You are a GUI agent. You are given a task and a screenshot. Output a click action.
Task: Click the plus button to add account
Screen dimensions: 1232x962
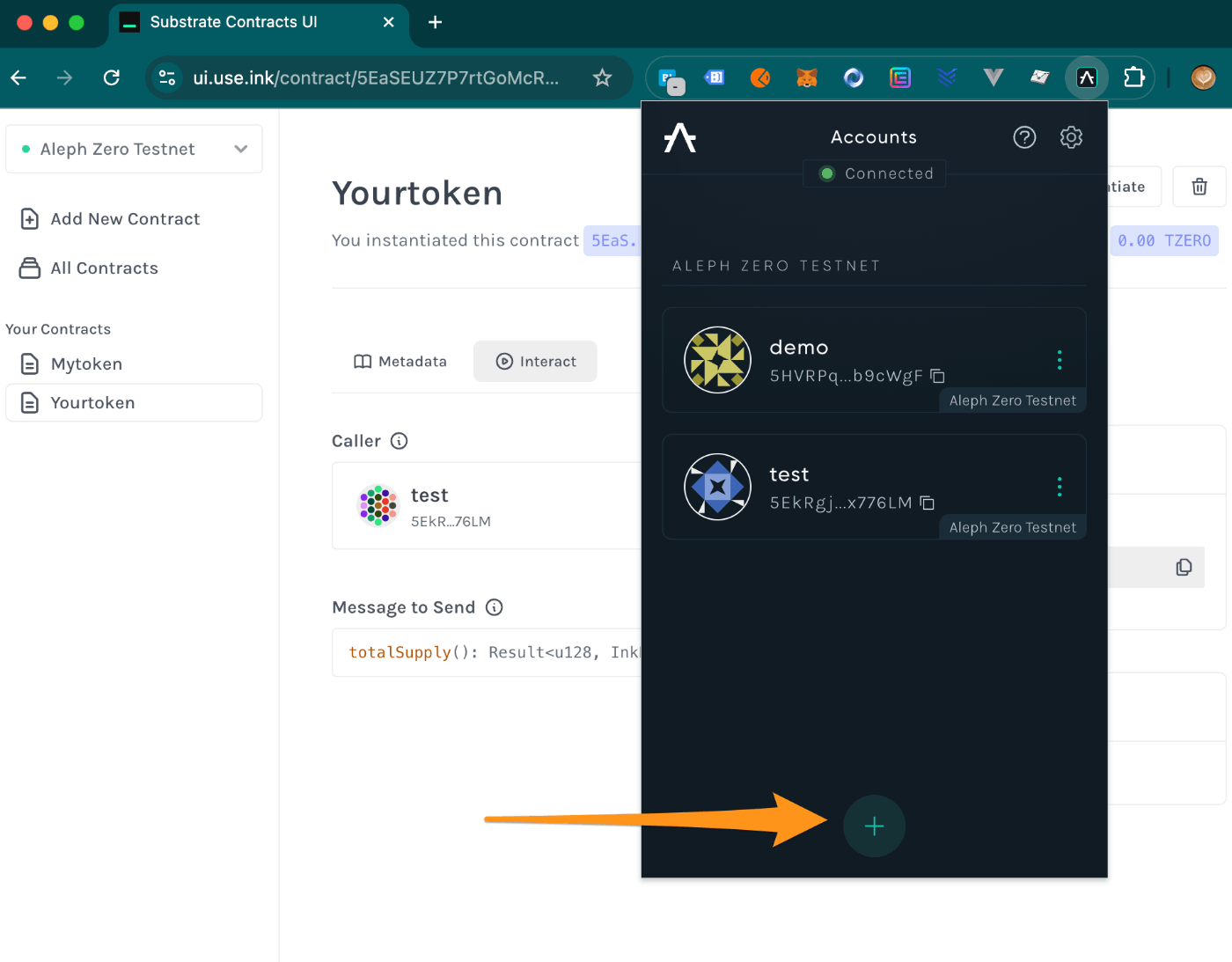tap(874, 826)
